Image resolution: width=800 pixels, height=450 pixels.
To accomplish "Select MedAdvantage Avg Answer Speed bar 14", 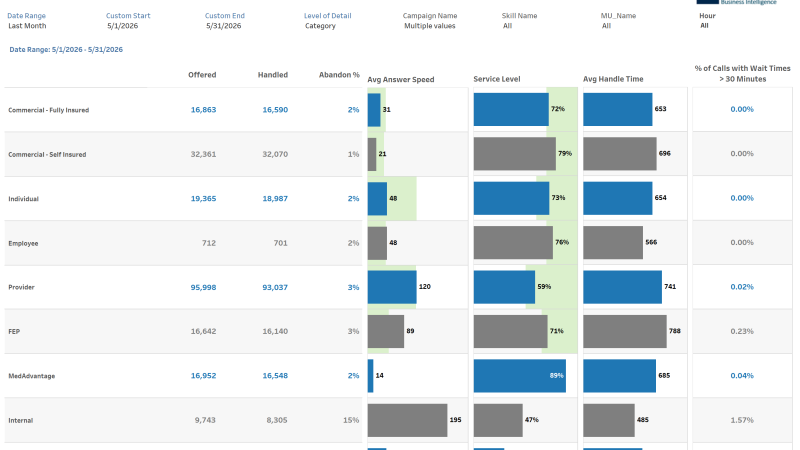I will tap(370, 376).
